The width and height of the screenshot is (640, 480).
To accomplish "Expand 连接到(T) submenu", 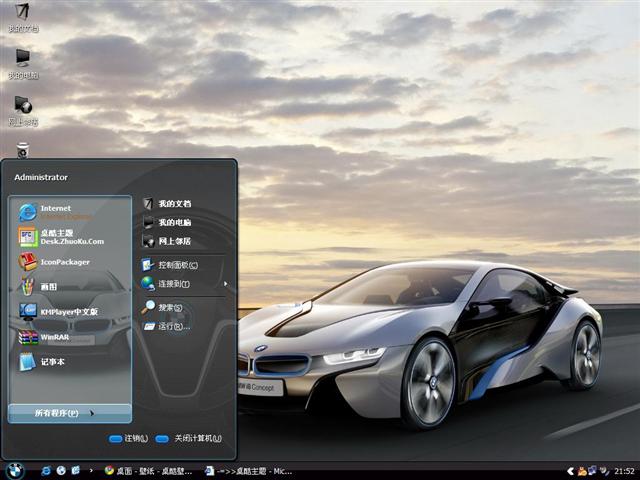I will [x=184, y=284].
